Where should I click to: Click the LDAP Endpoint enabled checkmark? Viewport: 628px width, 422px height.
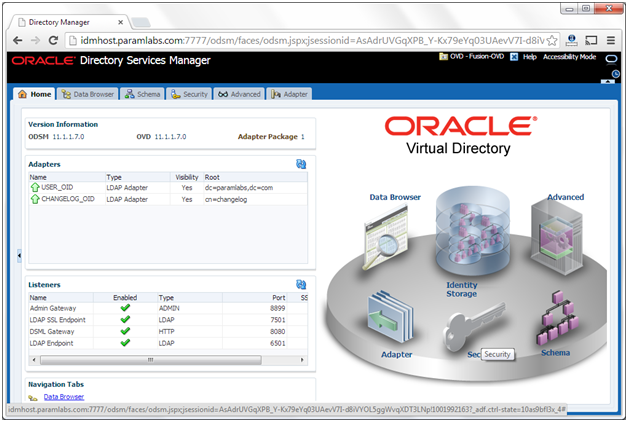coord(125,343)
